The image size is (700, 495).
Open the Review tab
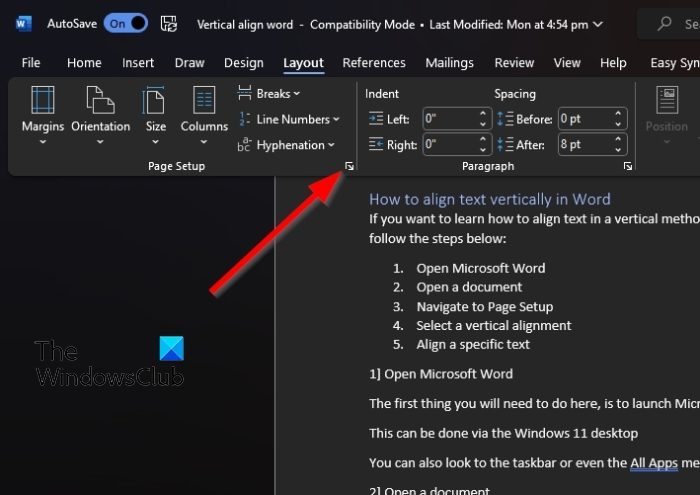514,63
